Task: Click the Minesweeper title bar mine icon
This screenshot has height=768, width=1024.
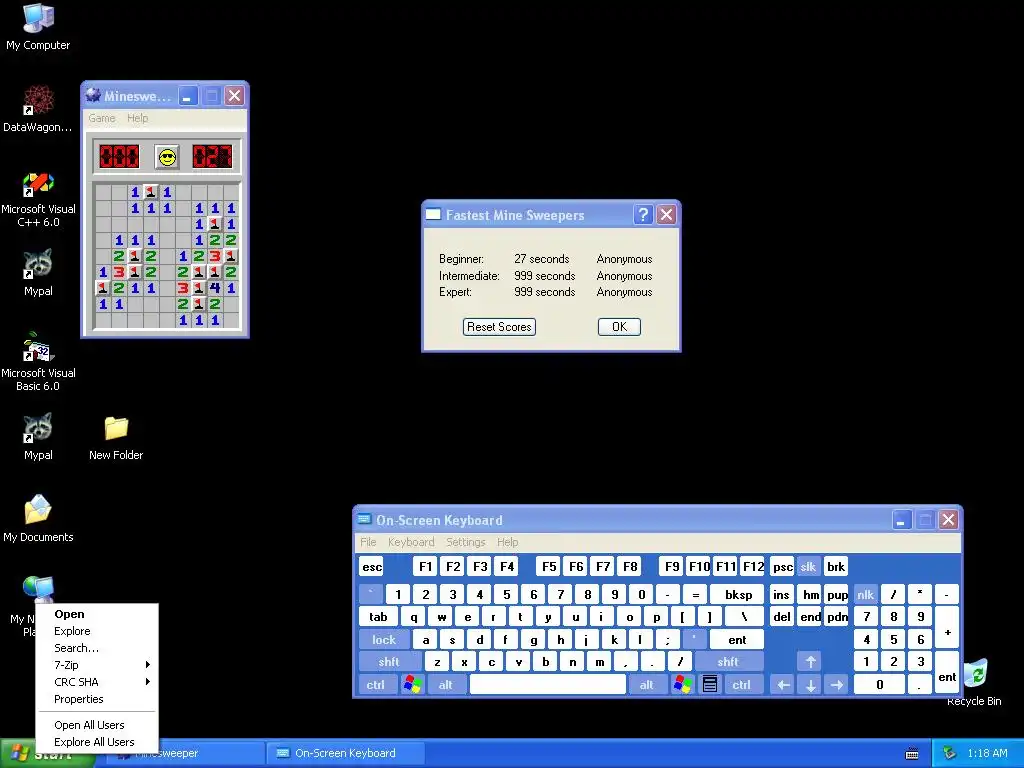Action: coord(93,96)
